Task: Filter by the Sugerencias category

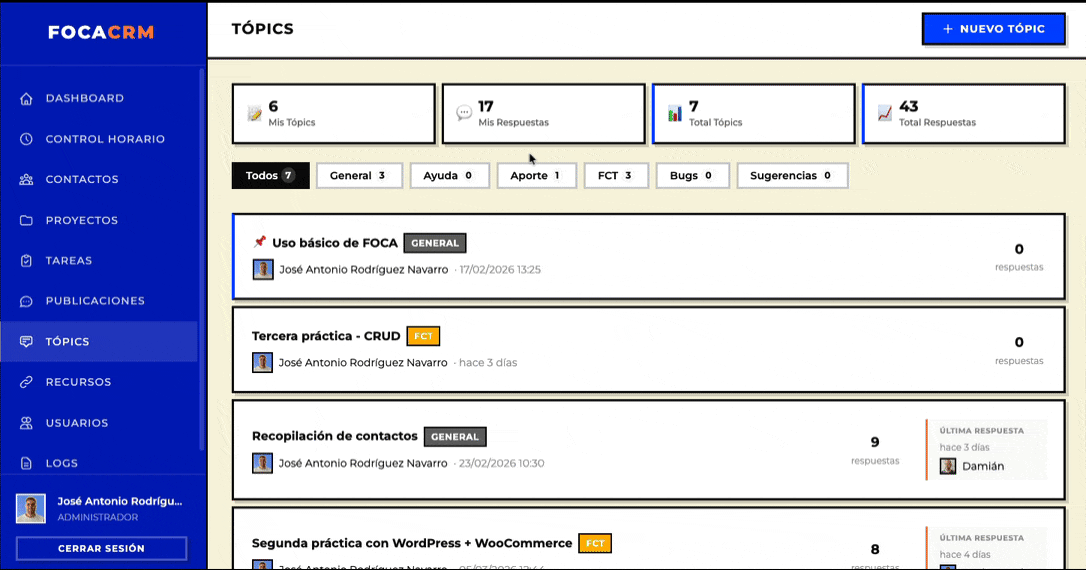Action: (791, 176)
